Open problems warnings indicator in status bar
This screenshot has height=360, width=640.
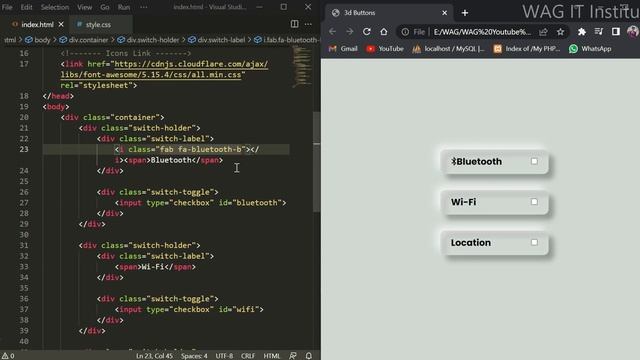click(8, 356)
